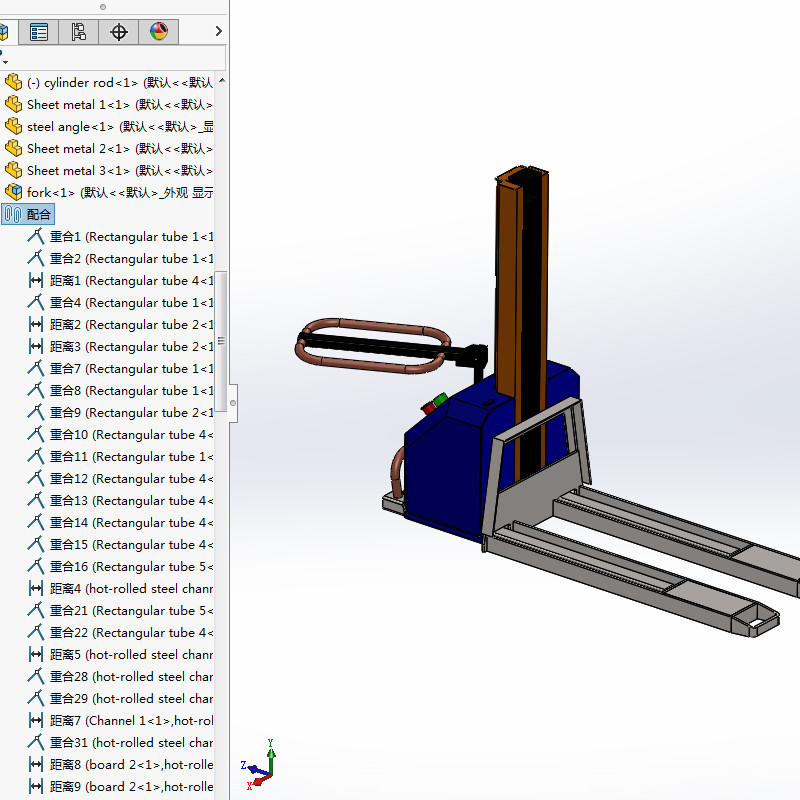This screenshot has height=800, width=800.
Task: Click the 重合14 coincident mate icon
Action: coord(36,522)
